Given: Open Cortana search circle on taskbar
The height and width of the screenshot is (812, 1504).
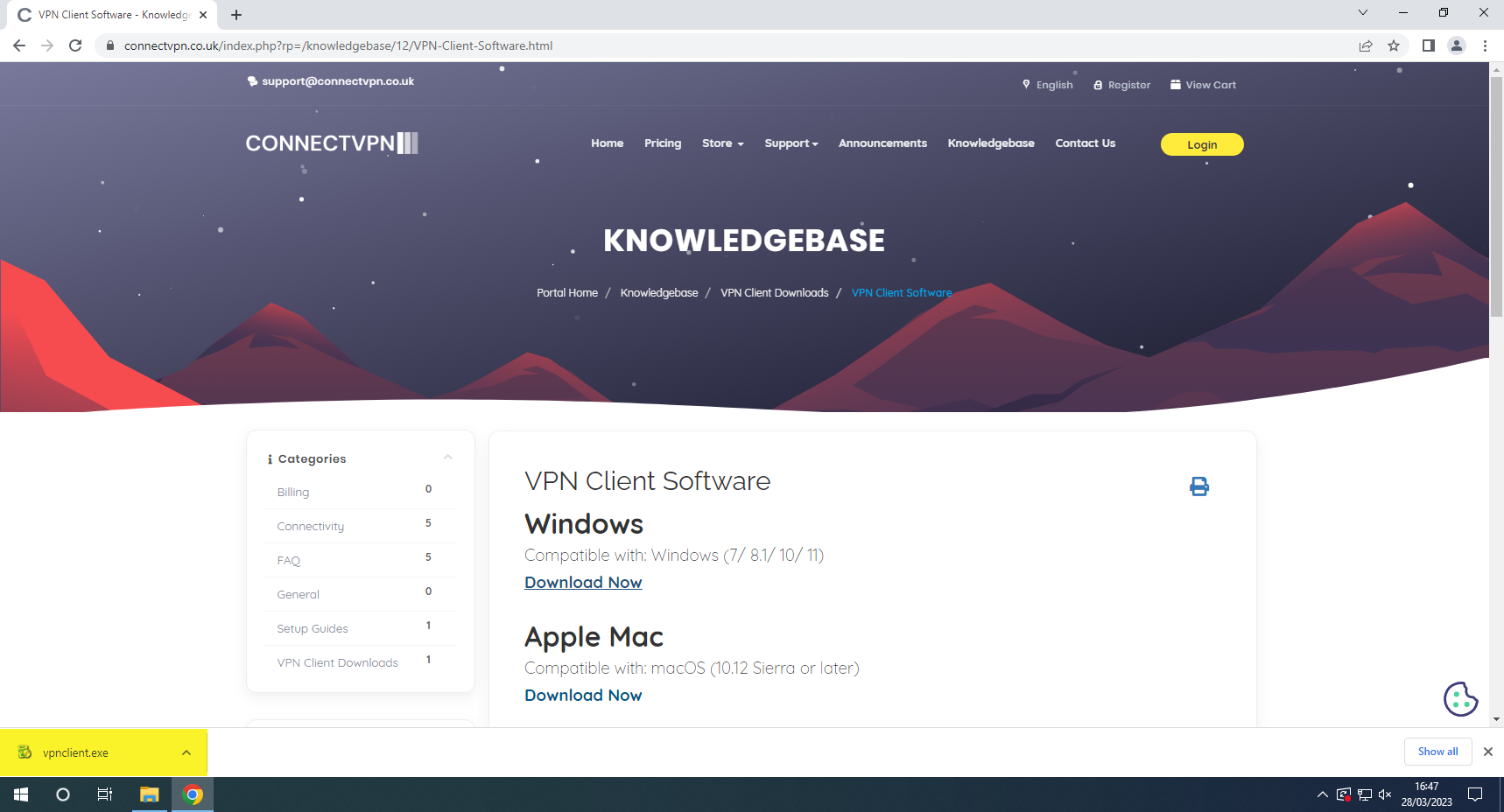Looking at the screenshot, I should (x=63, y=794).
